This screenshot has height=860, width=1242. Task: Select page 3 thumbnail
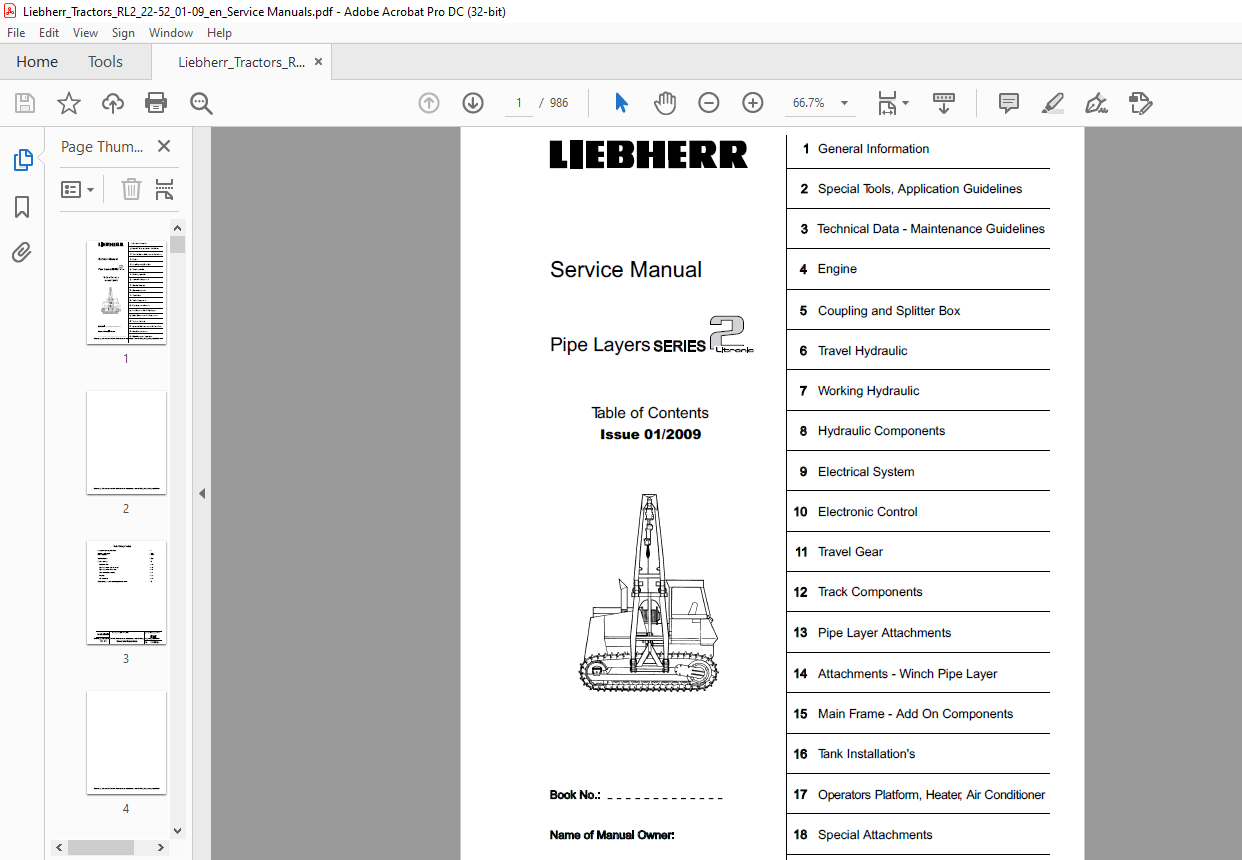pyautogui.click(x=126, y=592)
